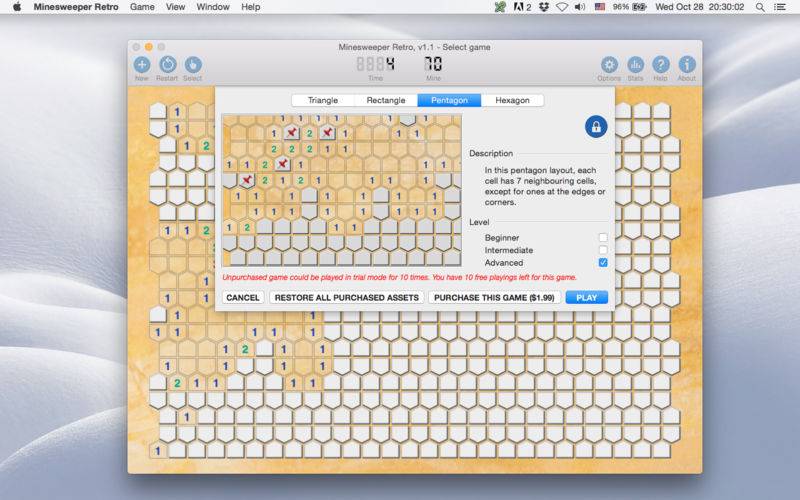
Task: Click the Restart toolbar icon
Action: coord(167,65)
